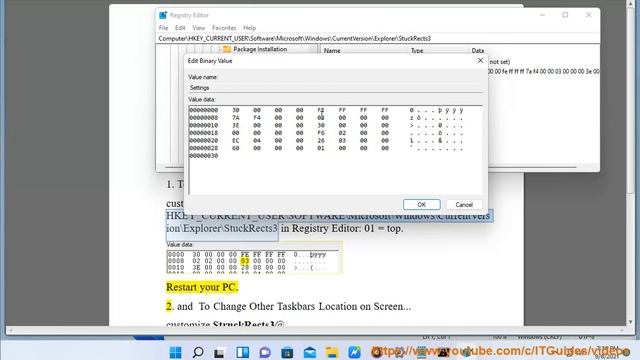This screenshot has height=360, width=640.
Task: Maximize the Registry Editor window
Action: pos(565,15)
